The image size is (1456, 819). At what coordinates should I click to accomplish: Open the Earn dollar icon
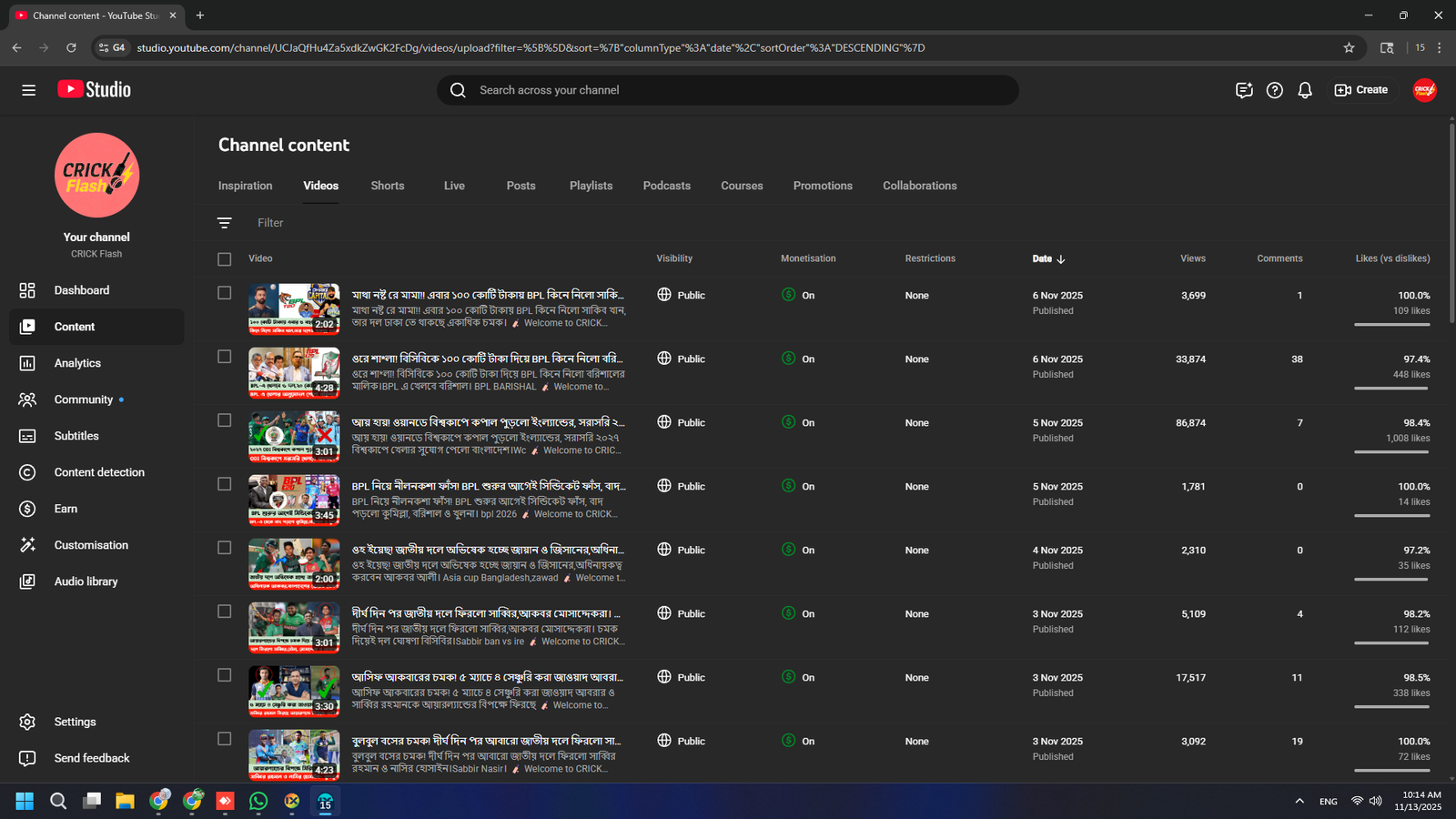[27, 509]
